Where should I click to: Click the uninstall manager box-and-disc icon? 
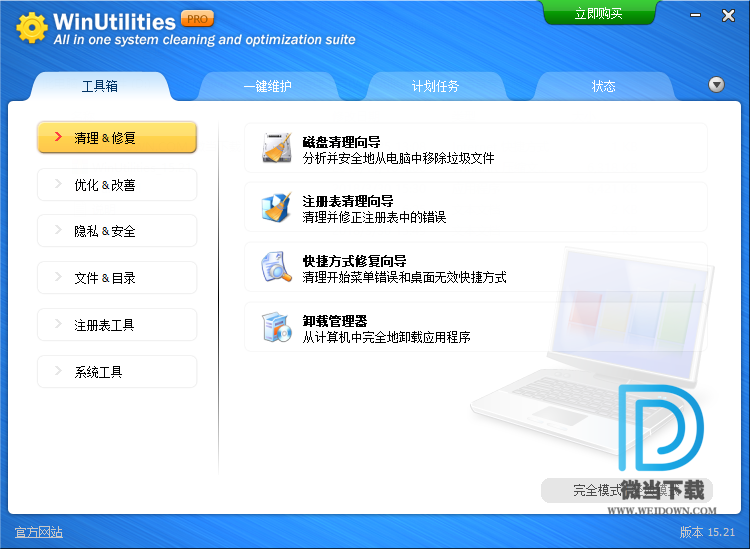pyautogui.click(x=277, y=327)
